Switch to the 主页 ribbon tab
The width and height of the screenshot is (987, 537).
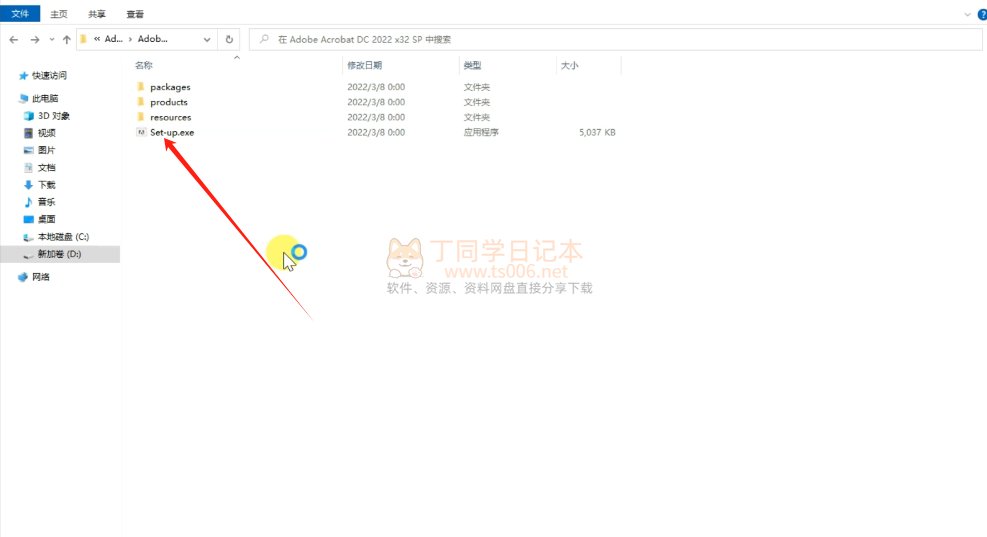pyautogui.click(x=59, y=14)
